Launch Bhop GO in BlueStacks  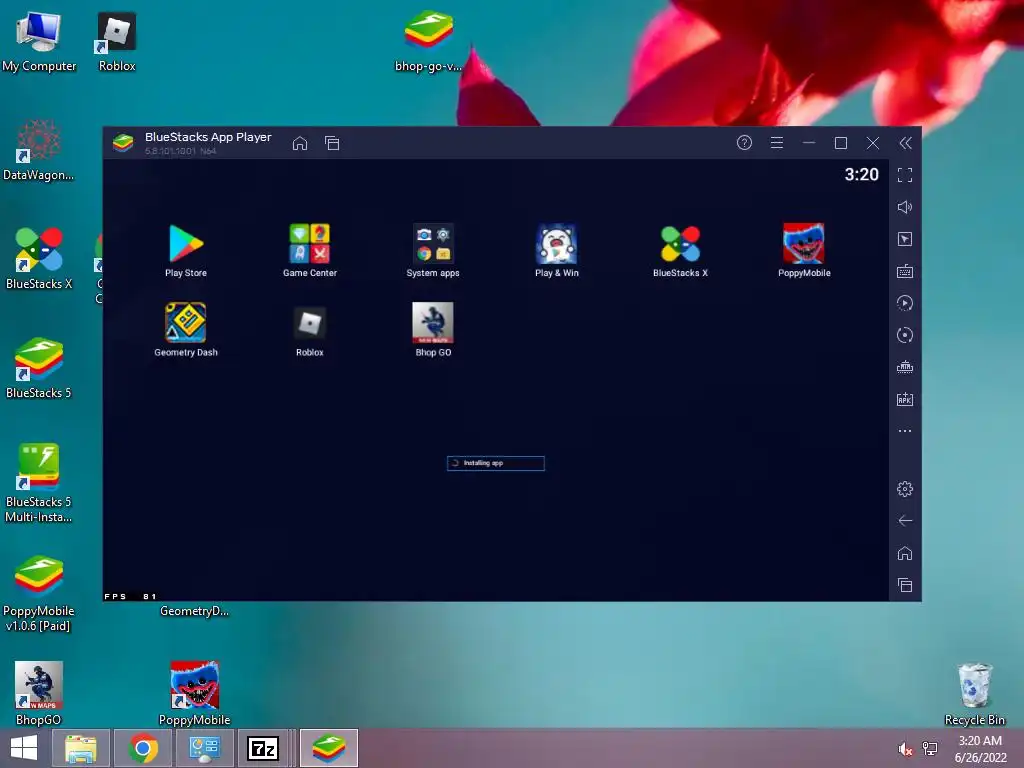[433, 330]
